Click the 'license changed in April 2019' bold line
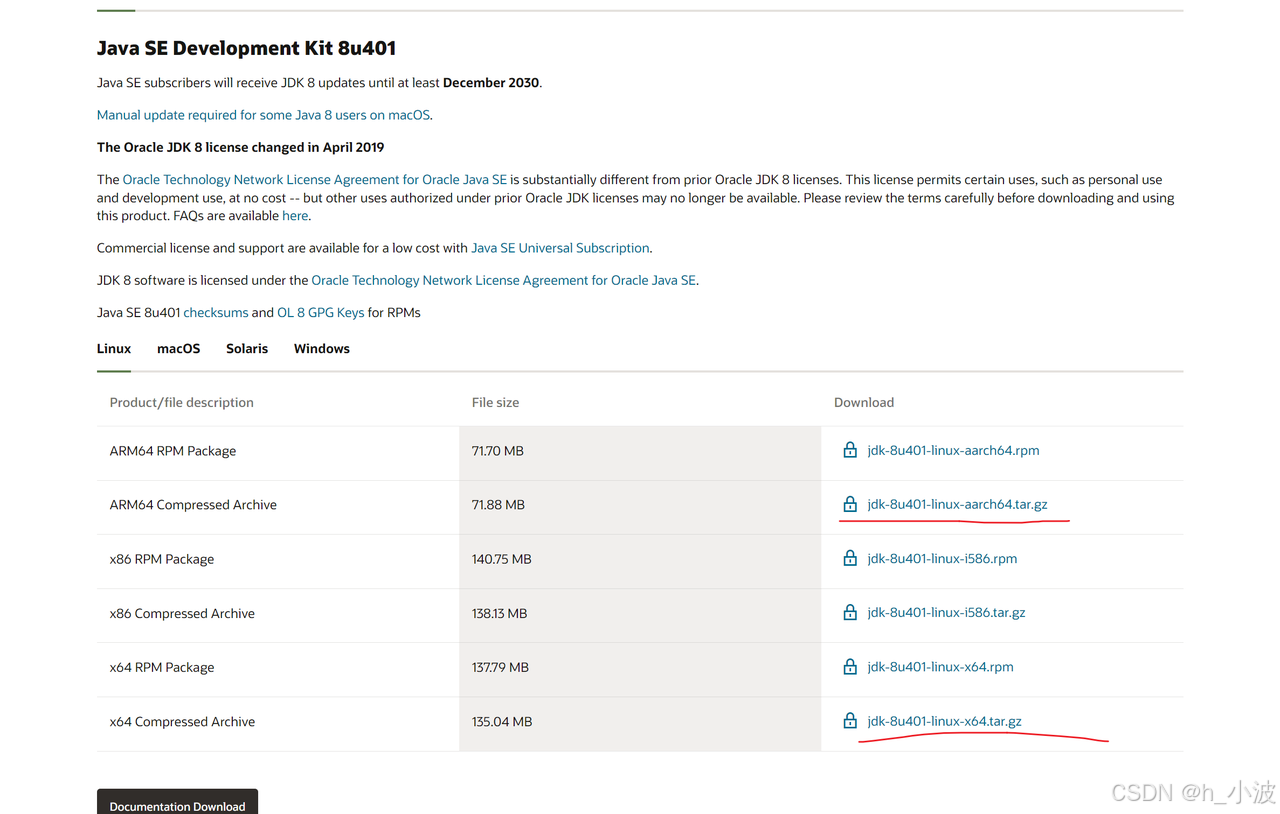The height and width of the screenshot is (814, 1280). pos(240,147)
